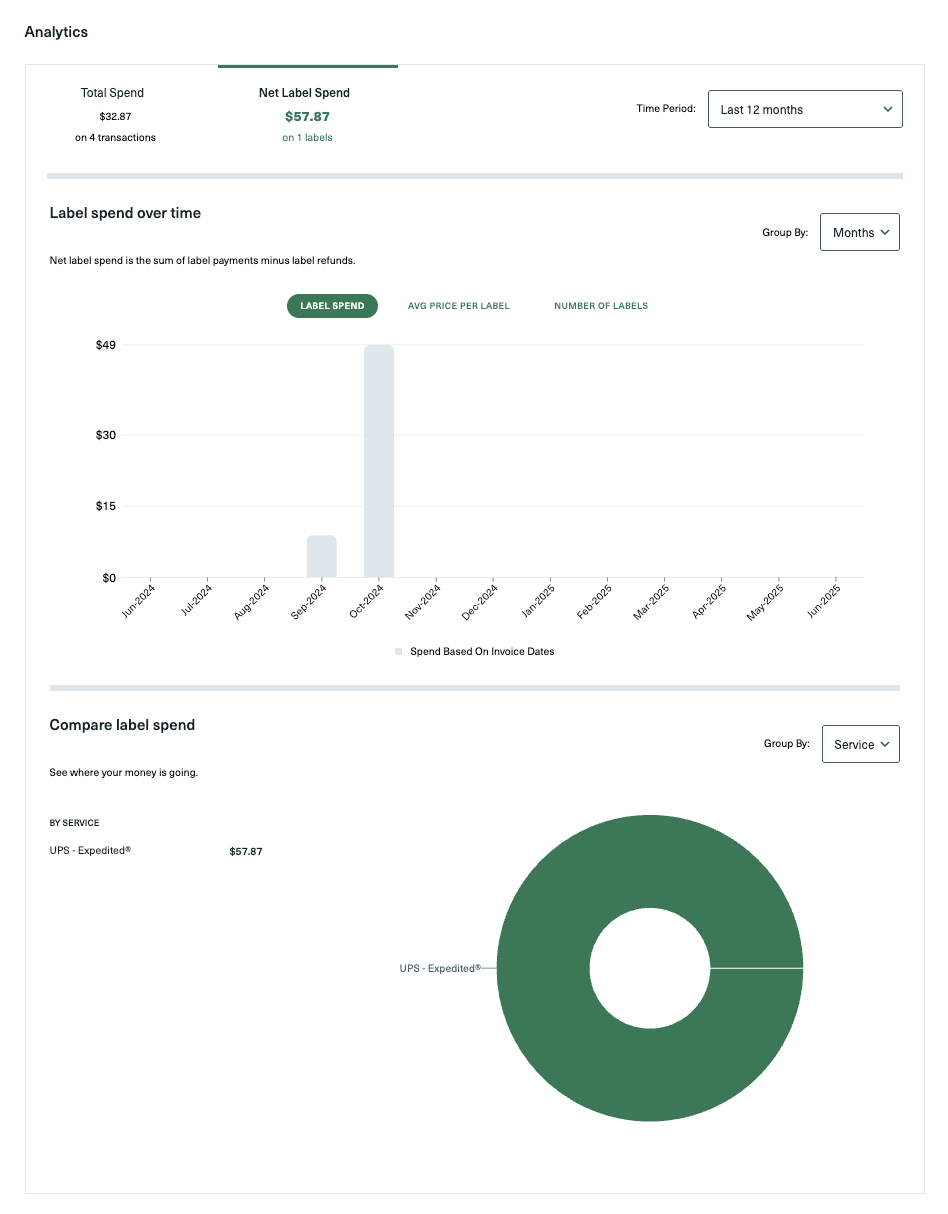The height and width of the screenshot is (1214, 948).
Task: Expand the Months group-by dropdown
Action: click(859, 232)
